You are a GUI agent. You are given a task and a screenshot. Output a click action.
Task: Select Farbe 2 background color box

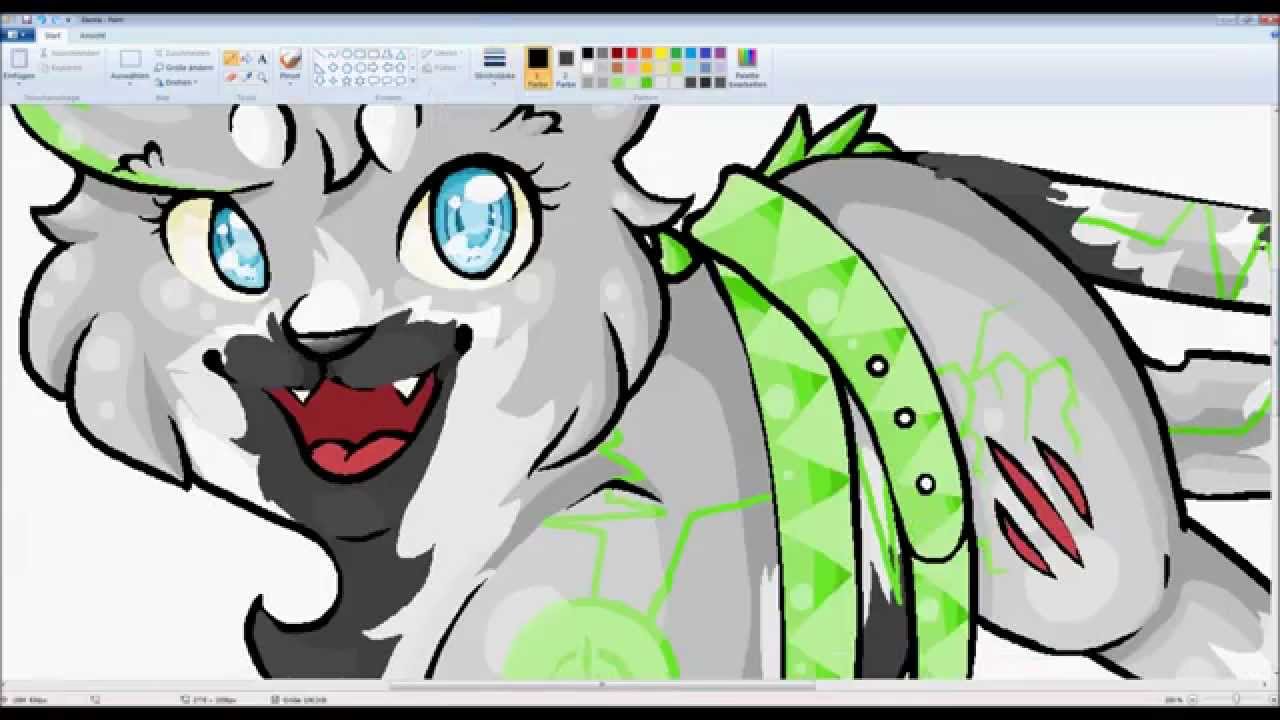[x=566, y=68]
